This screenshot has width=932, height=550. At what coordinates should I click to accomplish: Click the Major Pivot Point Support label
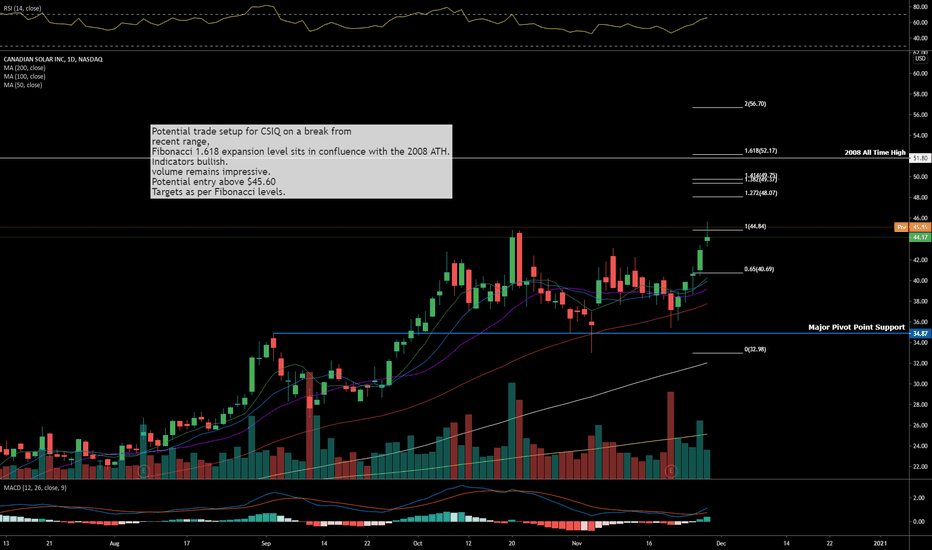(x=857, y=327)
